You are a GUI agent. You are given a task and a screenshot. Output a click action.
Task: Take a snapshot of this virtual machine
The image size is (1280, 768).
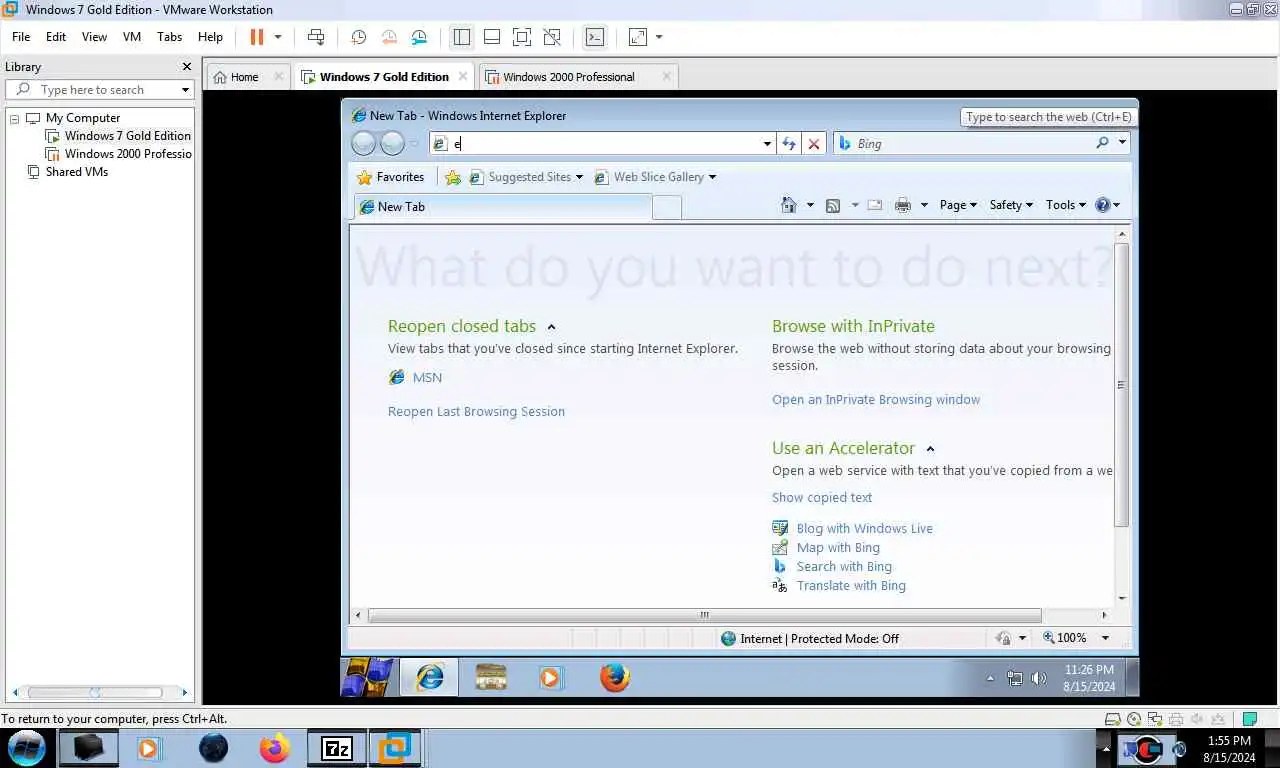(359, 37)
